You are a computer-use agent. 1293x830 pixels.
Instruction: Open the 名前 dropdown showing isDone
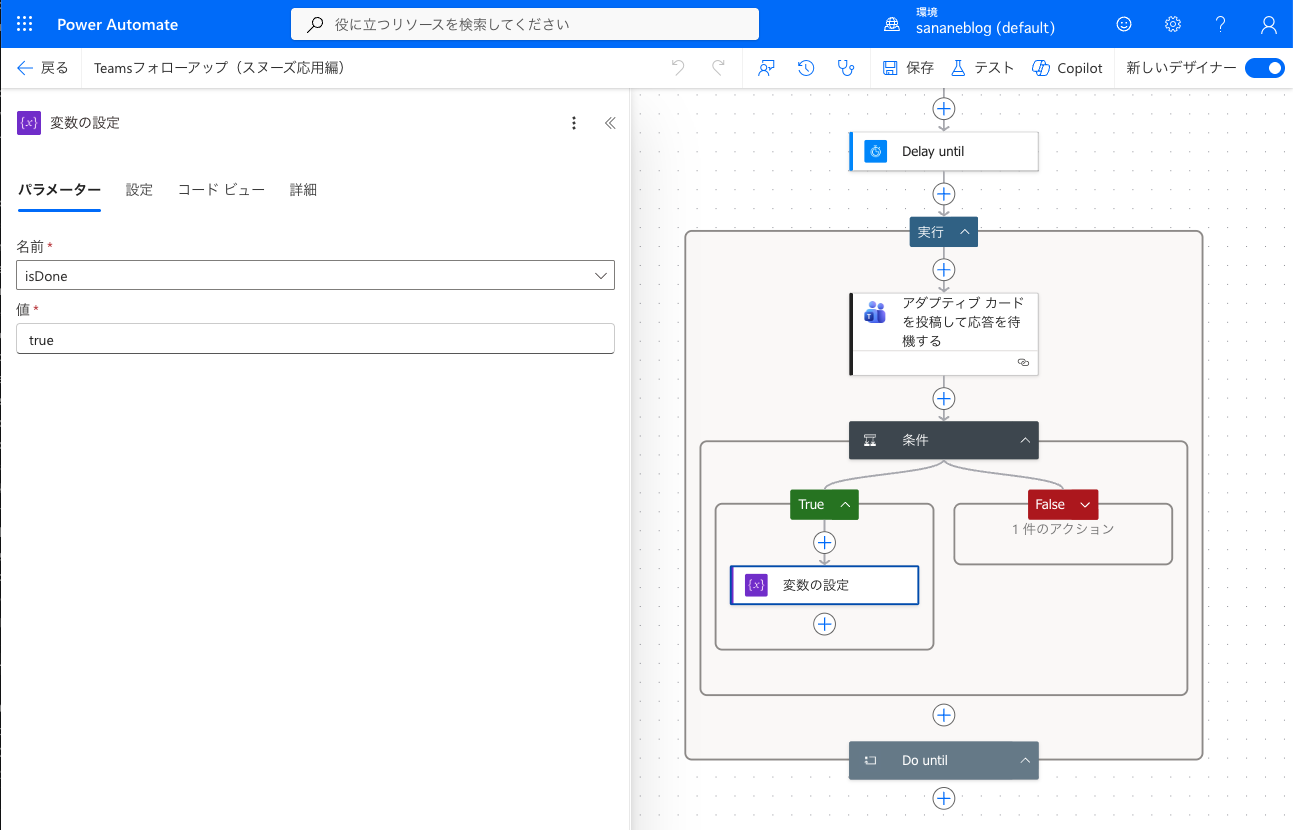click(x=315, y=275)
